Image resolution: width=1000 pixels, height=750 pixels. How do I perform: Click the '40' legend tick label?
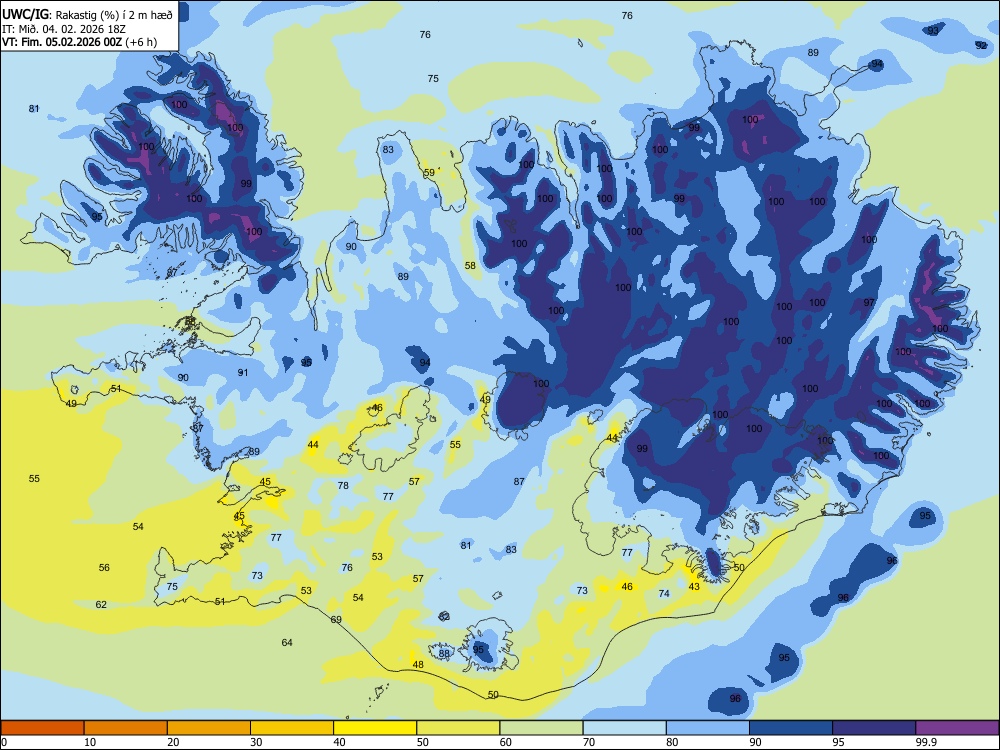click(339, 742)
